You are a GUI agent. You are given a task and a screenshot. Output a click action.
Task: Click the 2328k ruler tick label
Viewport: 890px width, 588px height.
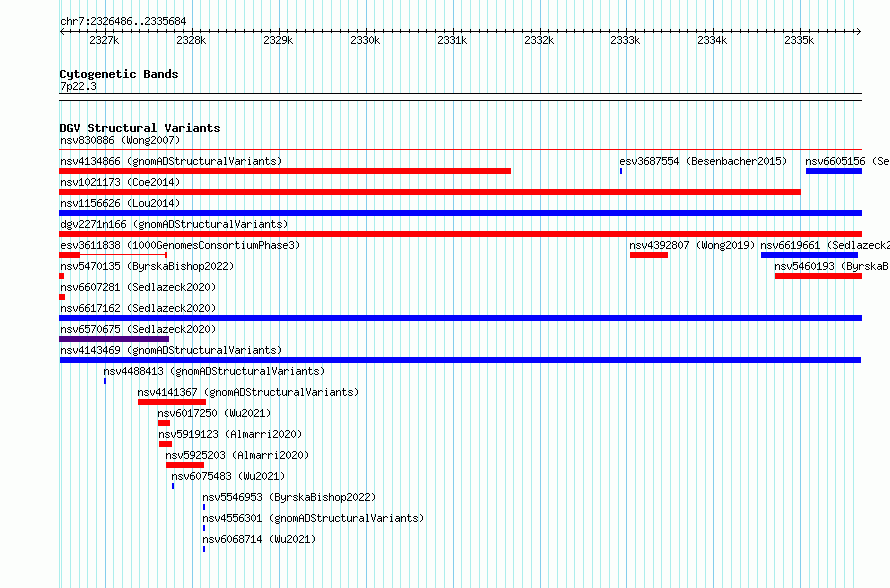click(x=191, y=40)
